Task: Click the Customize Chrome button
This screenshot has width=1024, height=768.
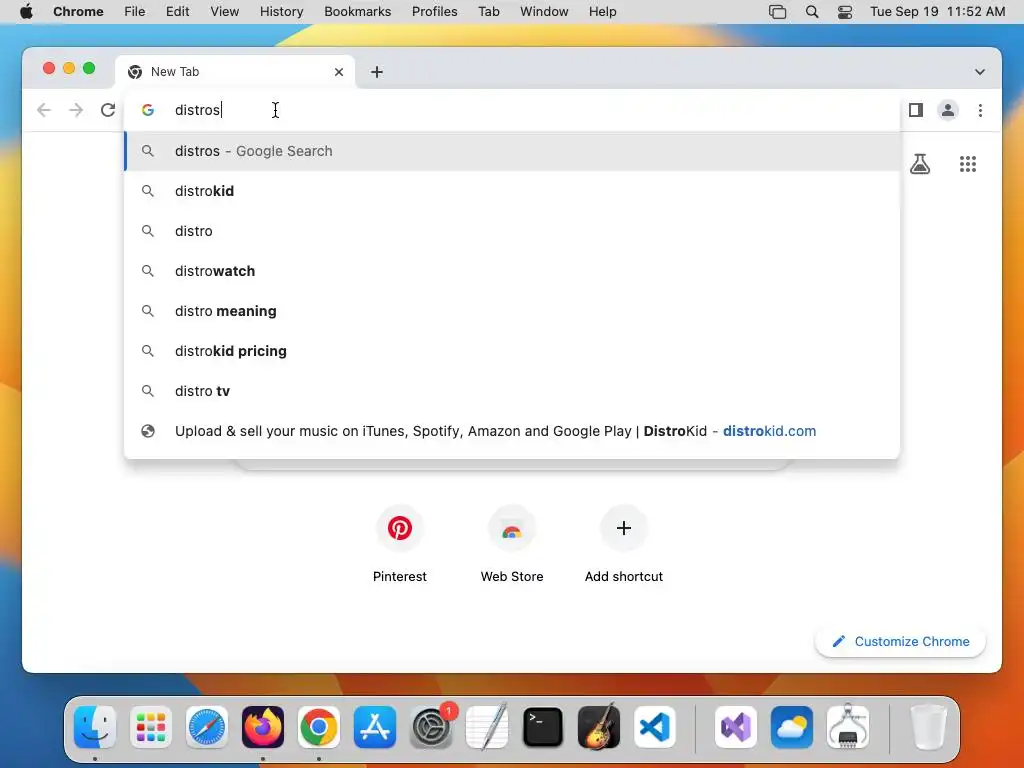Action: pyautogui.click(x=901, y=641)
